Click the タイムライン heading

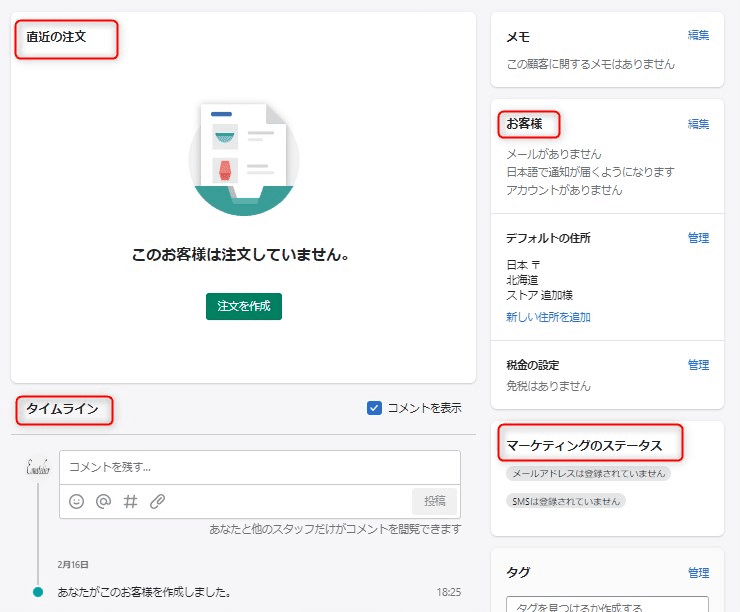(62, 408)
